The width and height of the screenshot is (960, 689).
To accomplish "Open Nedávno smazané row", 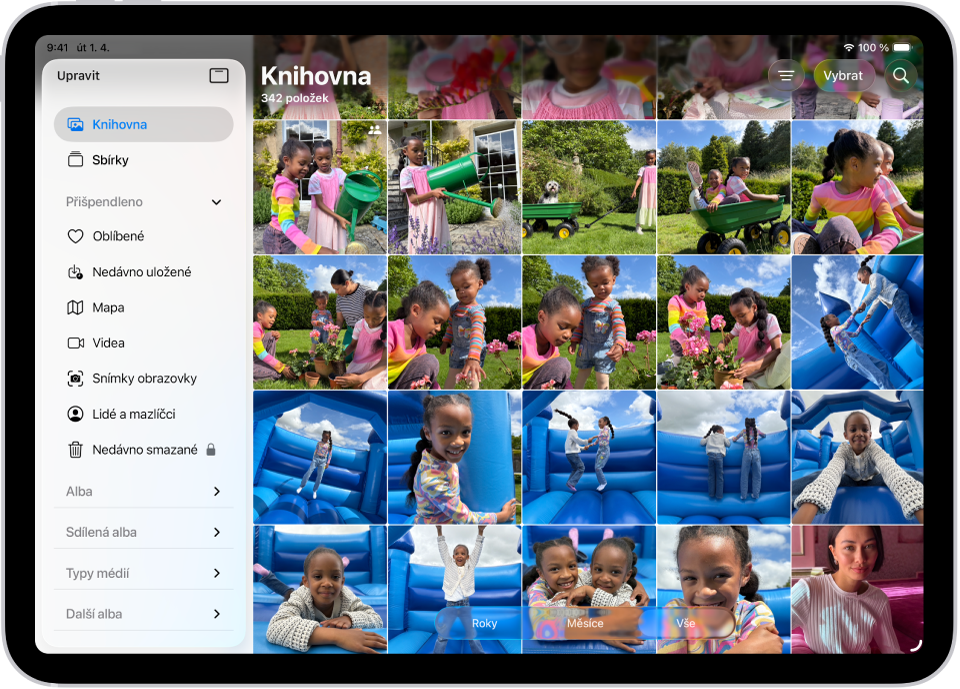I will 143,450.
